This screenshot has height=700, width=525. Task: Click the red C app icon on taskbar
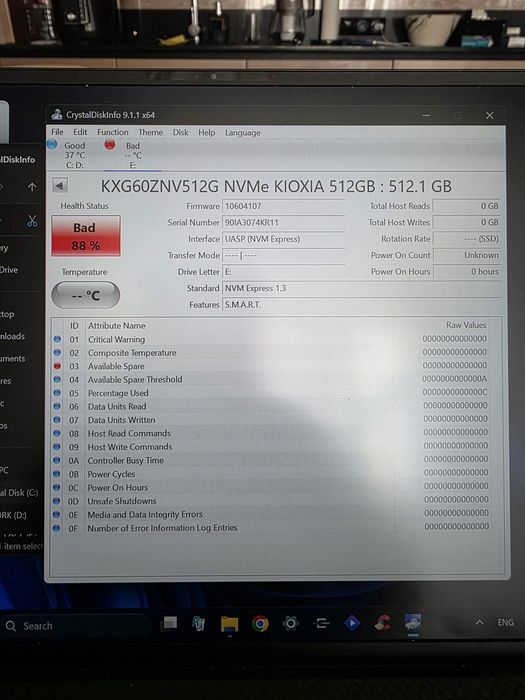pyautogui.click(x=383, y=623)
